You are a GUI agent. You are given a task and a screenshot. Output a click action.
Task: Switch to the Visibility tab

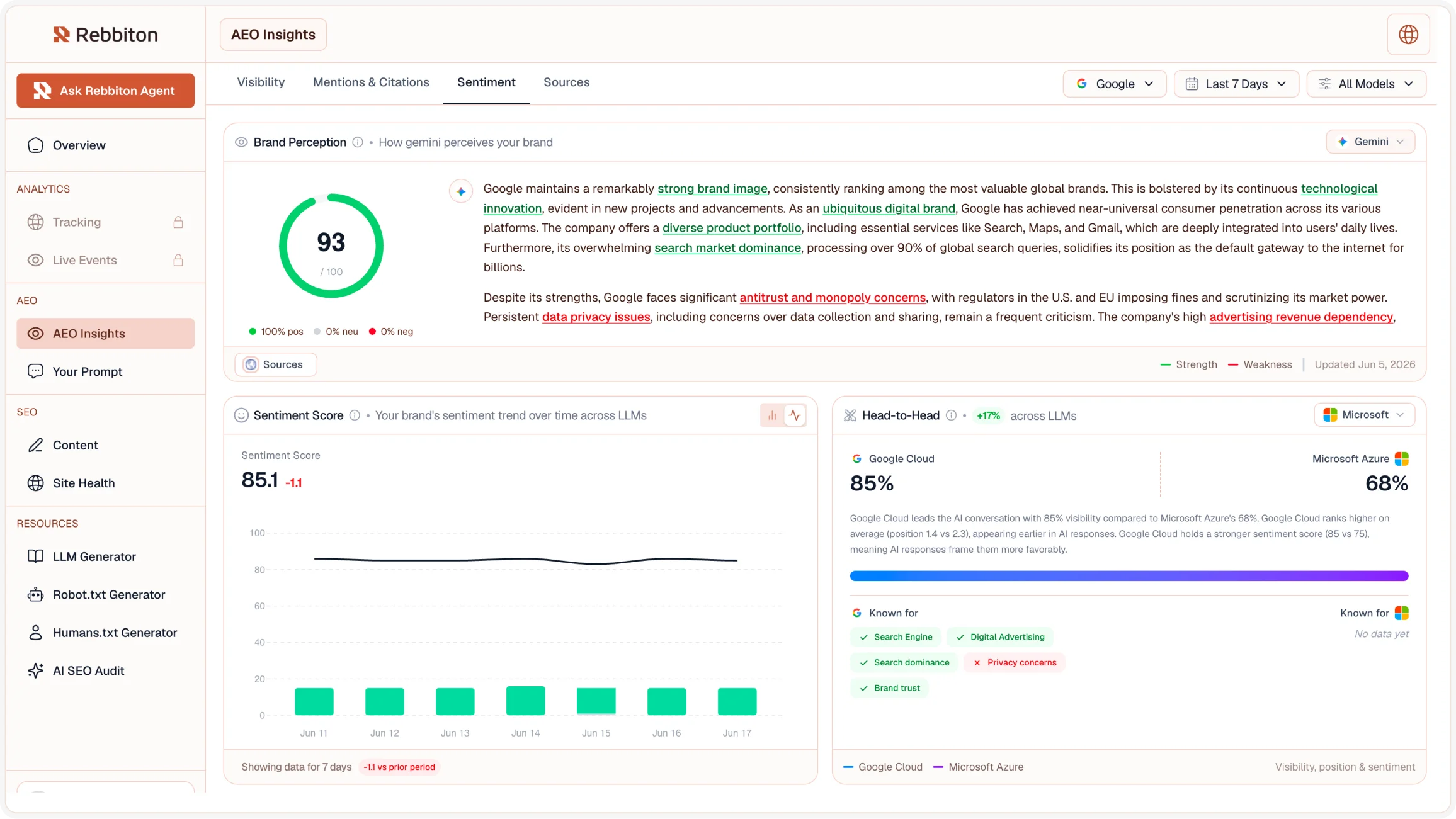point(261,82)
